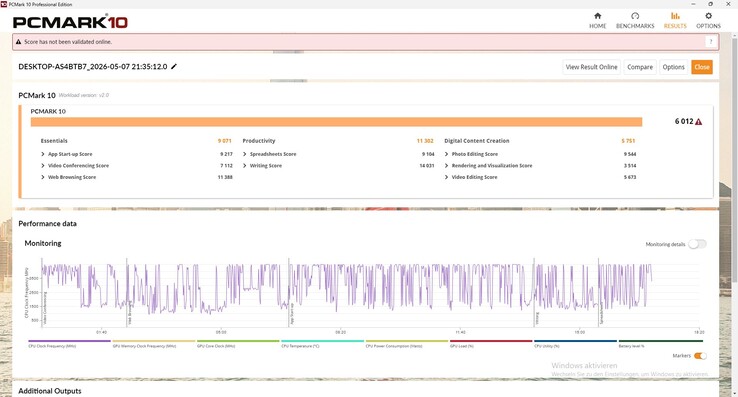Close the result with orange Close button
This screenshot has height=397, width=738.
pos(701,67)
